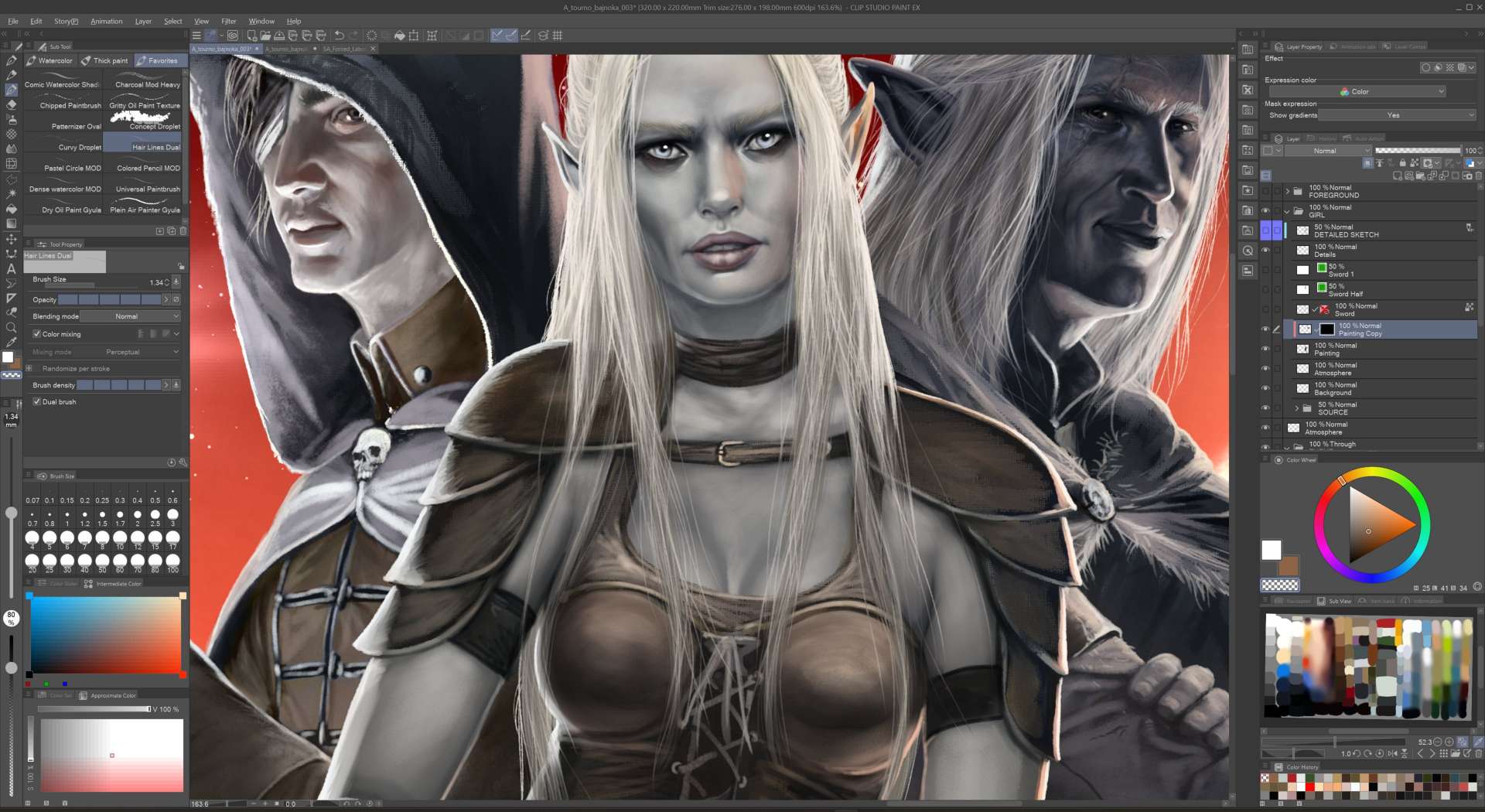This screenshot has height=812, width=1485.
Task: Show the Sword 1 layer
Action: [x=1265, y=270]
